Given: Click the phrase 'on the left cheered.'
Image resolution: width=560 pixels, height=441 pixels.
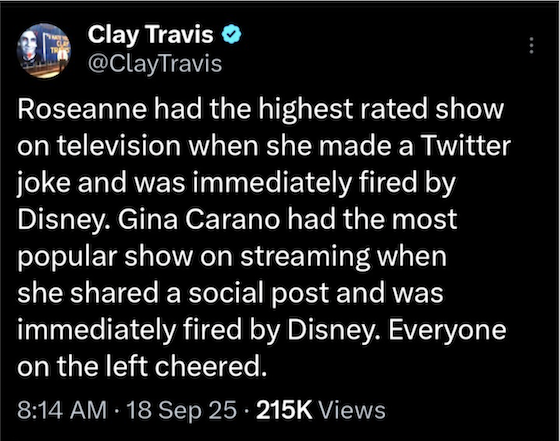Looking at the screenshot, I should 142,366.
